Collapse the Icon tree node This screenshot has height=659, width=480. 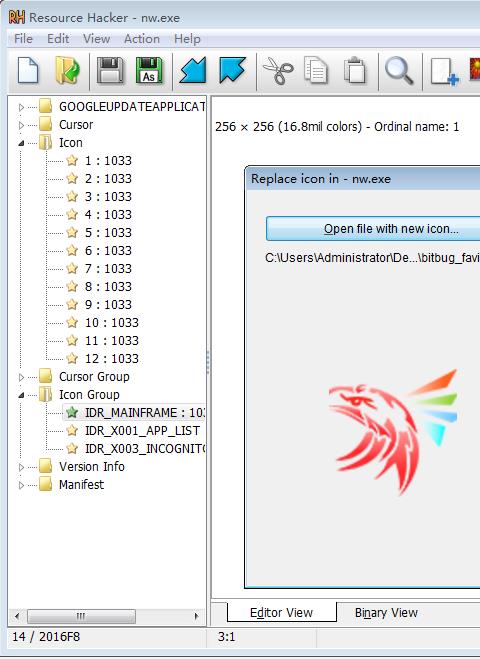click(x=21, y=143)
